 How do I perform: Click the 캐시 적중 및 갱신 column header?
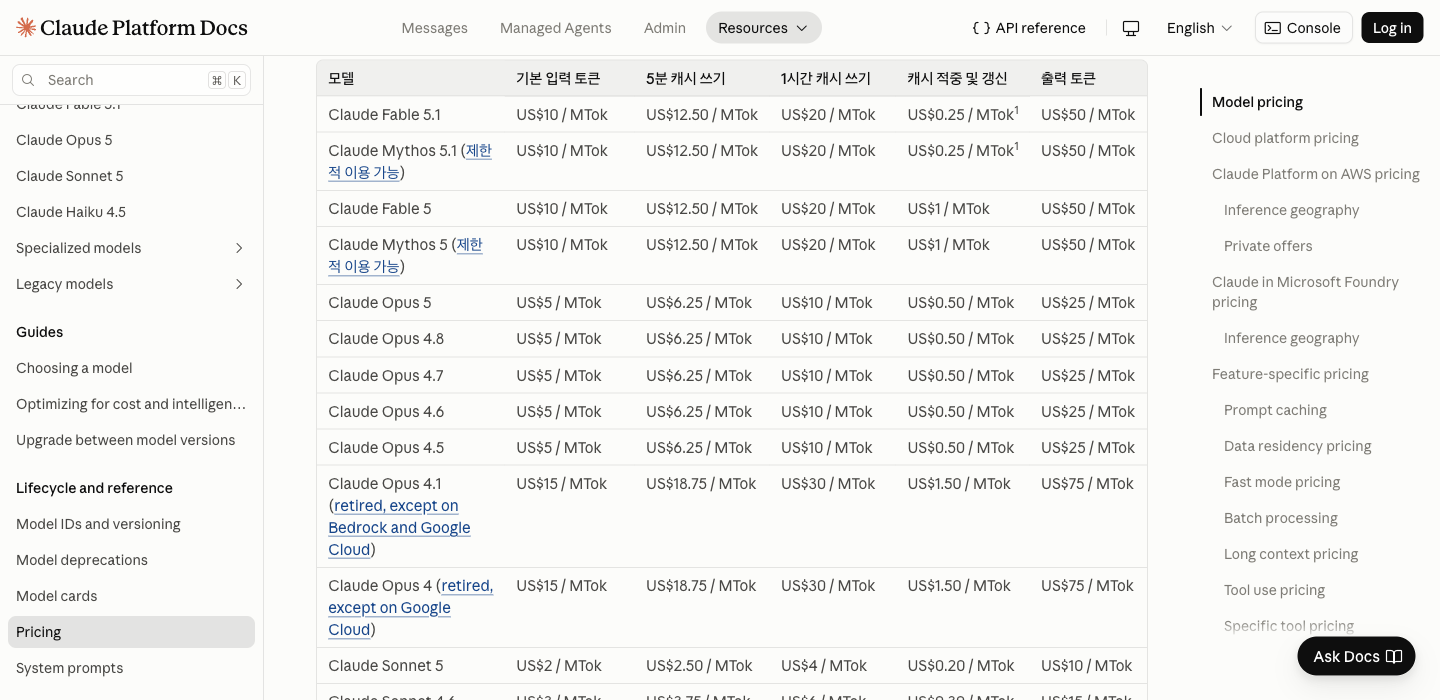point(957,78)
